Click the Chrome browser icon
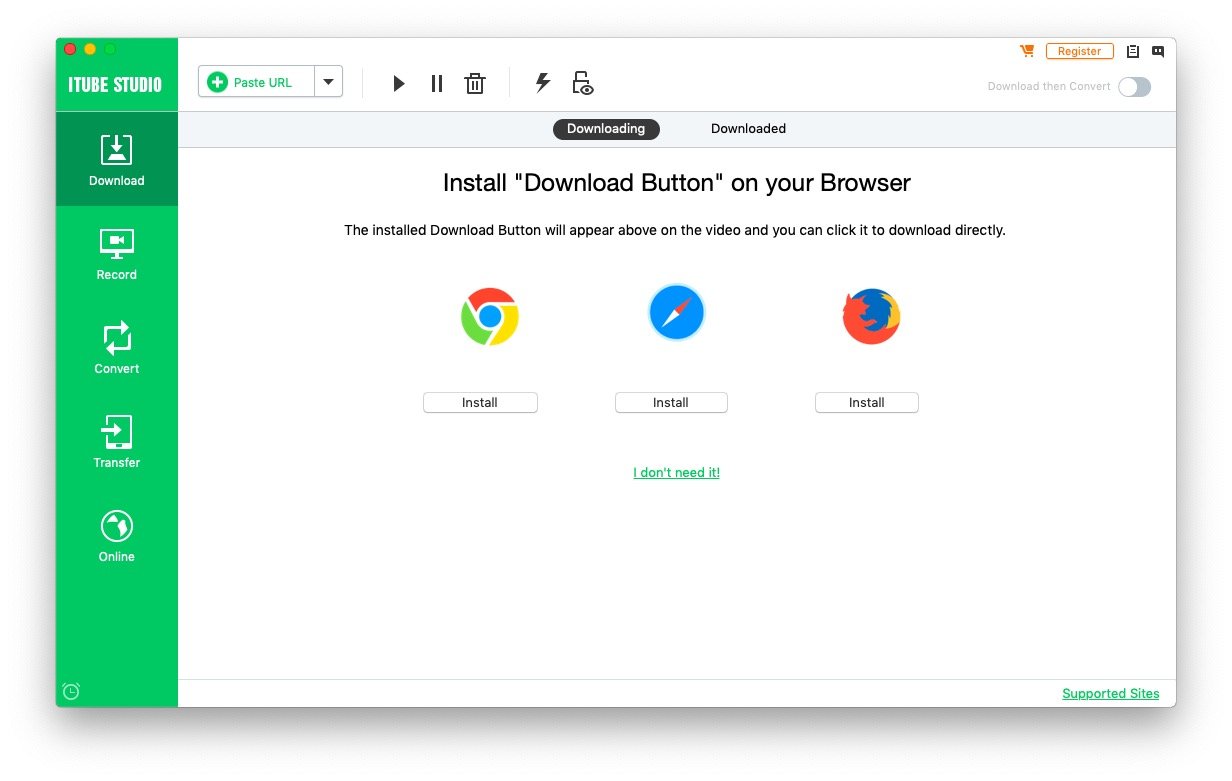The width and height of the screenshot is (1232, 781). tap(490, 317)
